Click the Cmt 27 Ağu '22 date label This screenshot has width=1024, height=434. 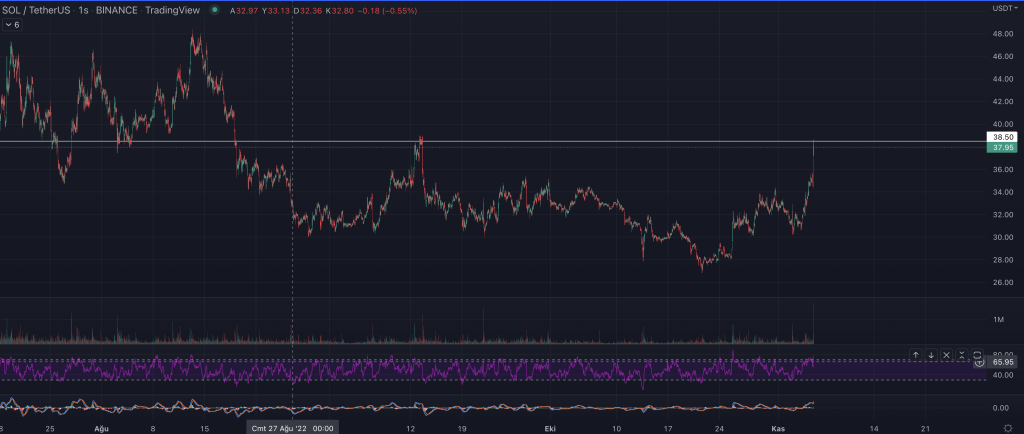click(292, 427)
